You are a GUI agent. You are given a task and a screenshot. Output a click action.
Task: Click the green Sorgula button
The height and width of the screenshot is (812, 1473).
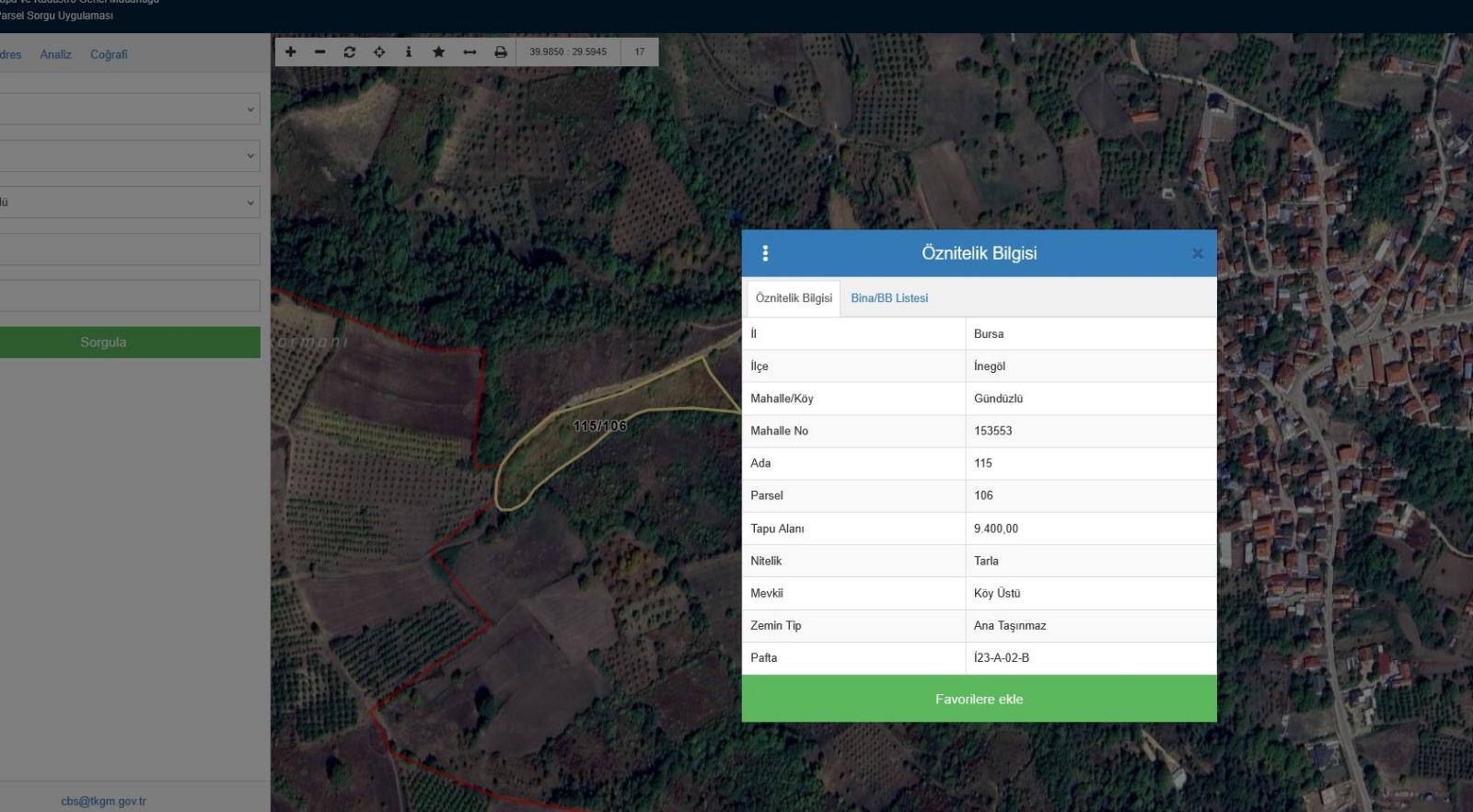tap(130, 342)
